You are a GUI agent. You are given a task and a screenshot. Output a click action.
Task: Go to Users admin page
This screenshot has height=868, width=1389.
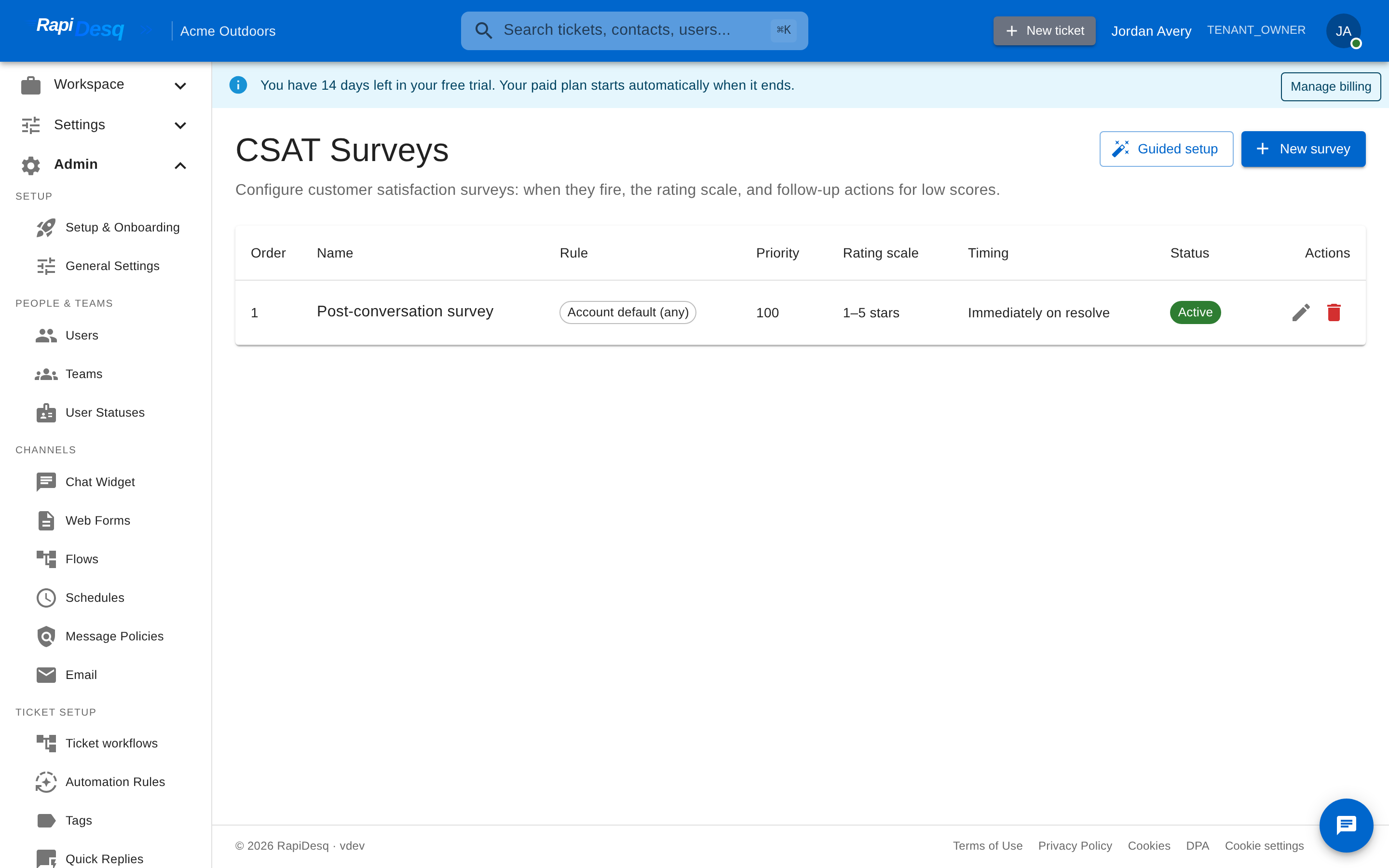coord(107,335)
